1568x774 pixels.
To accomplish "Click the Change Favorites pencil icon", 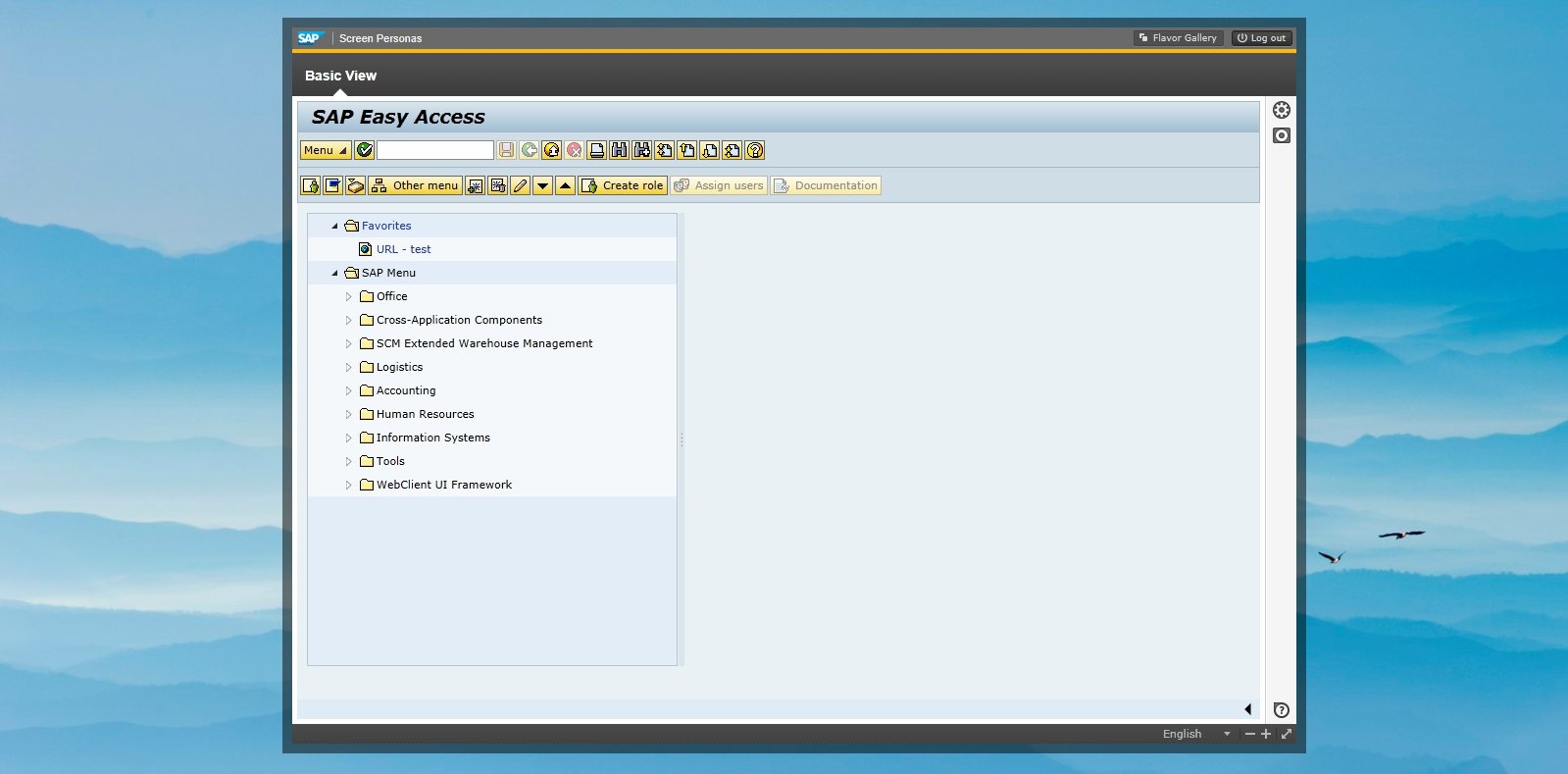I will click(x=521, y=185).
